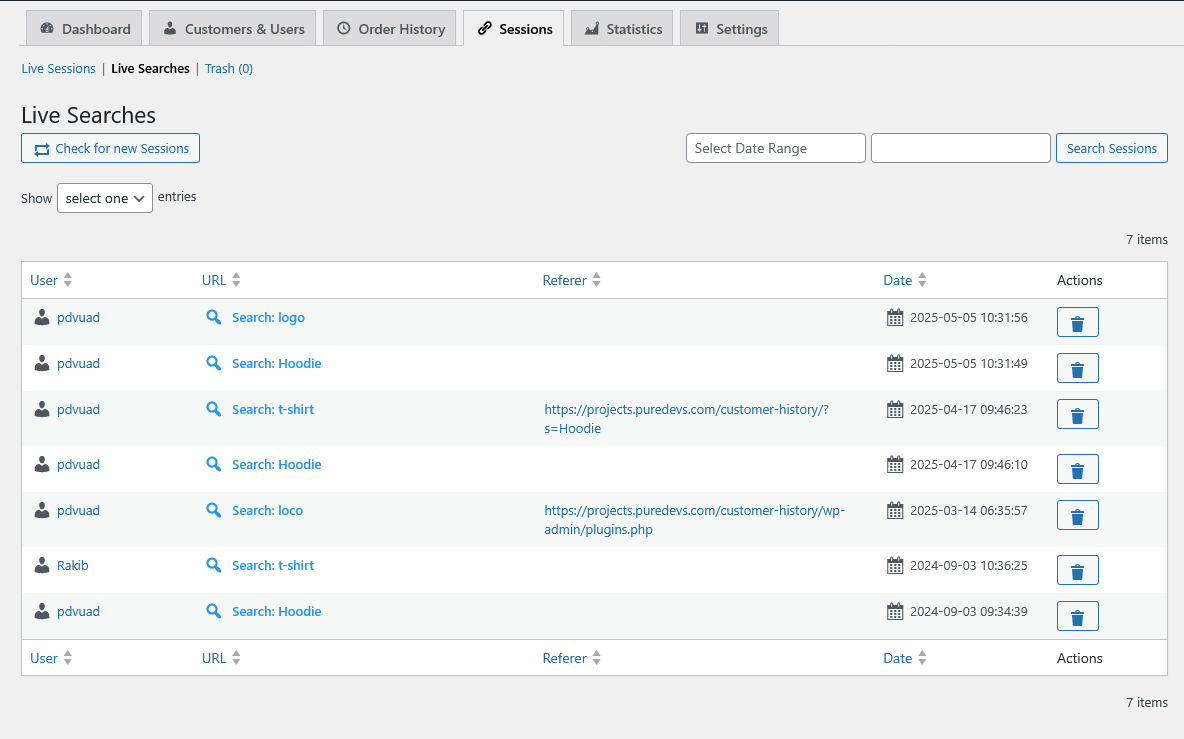Click the person icon next to Rakib
Viewport: 1184px width, 739px height.
[x=41, y=564]
